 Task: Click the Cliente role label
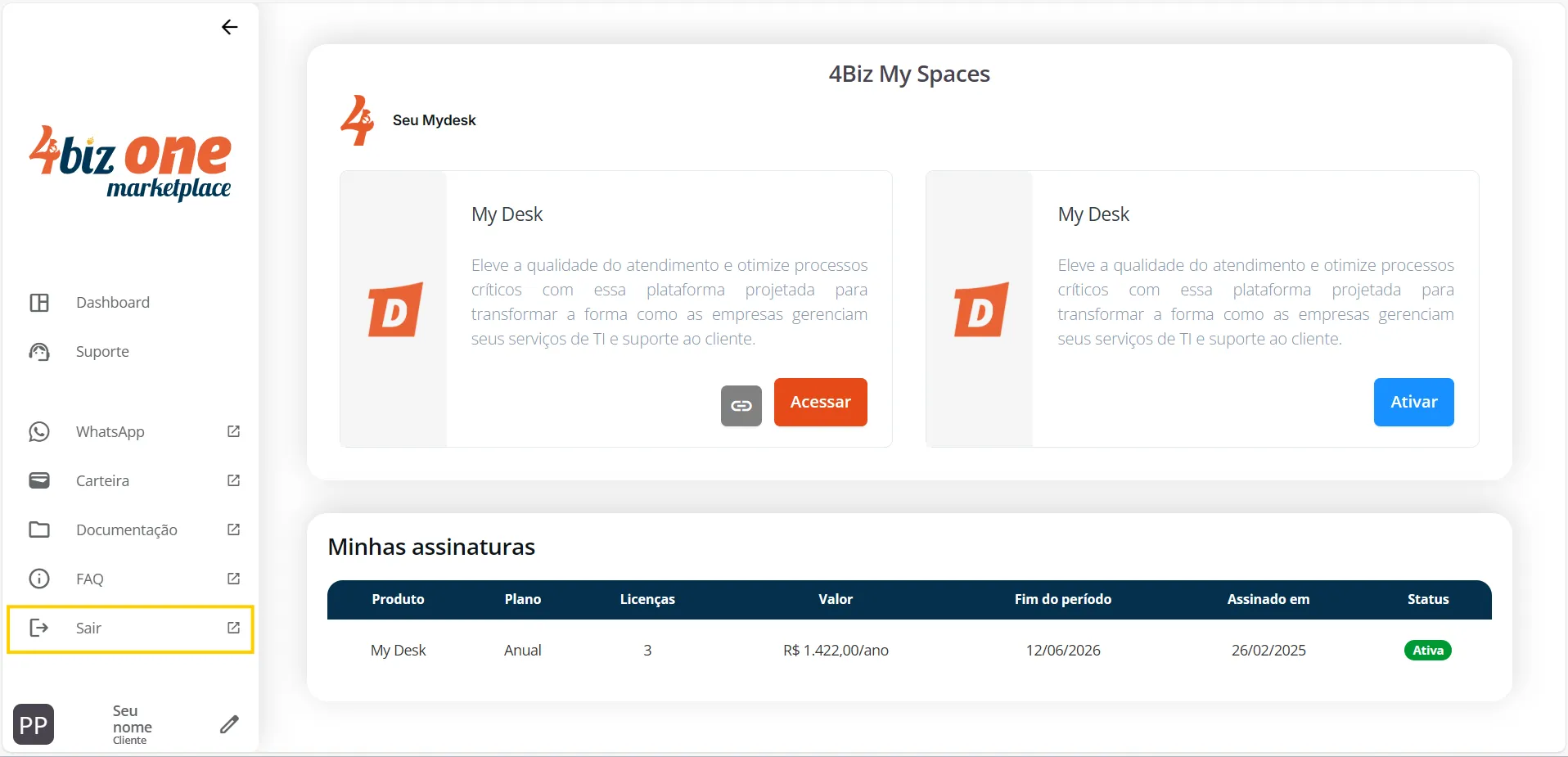pos(130,741)
